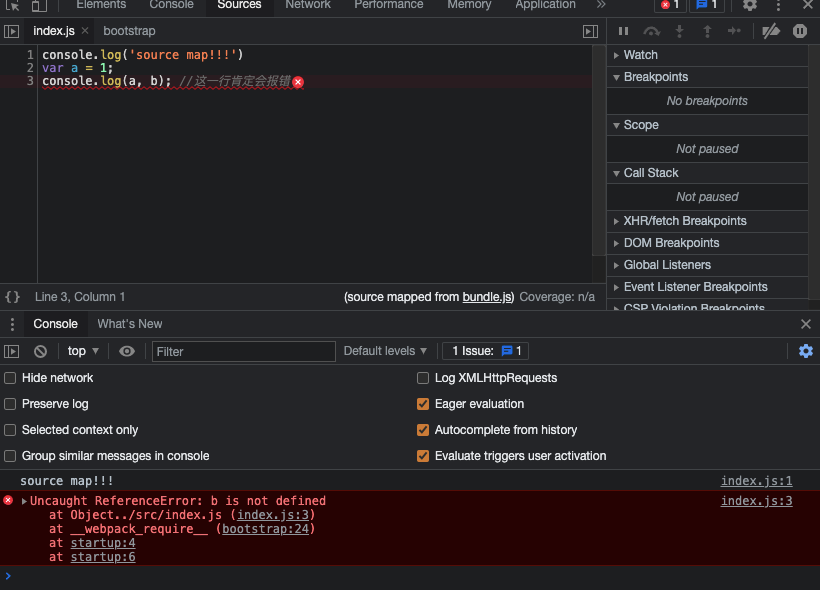Open the DevTools three-dot menu
Screen dimensions: 820x590
[778, 5]
